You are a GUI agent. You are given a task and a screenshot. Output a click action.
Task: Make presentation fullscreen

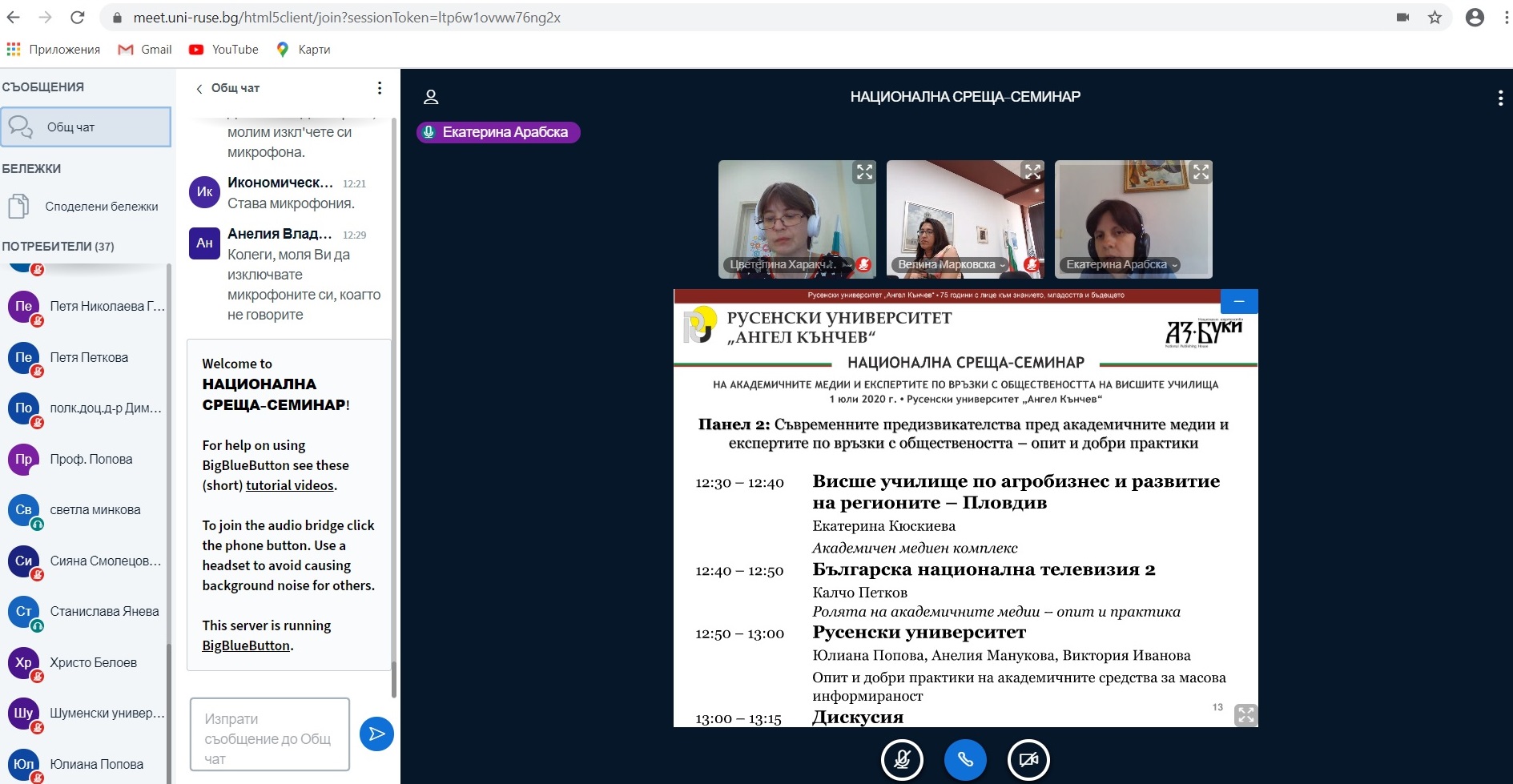(x=1245, y=714)
